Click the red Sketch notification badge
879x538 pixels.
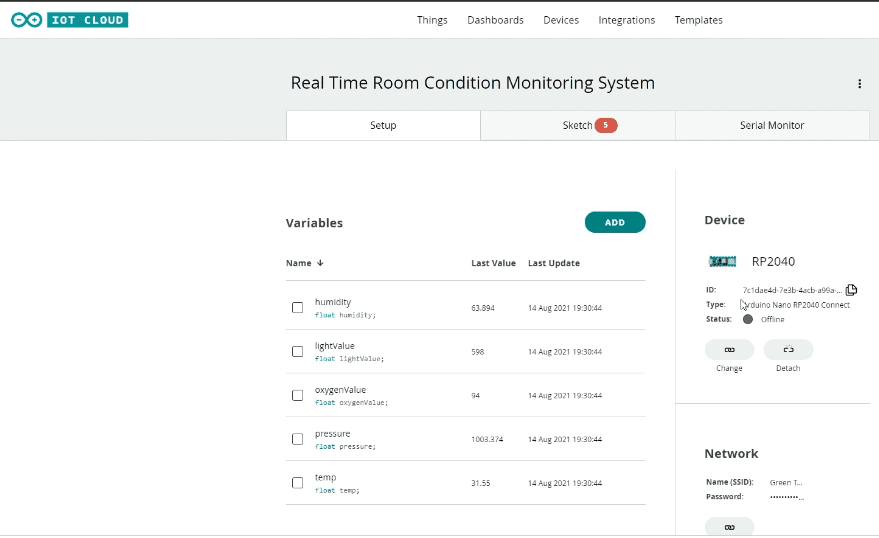click(x=605, y=125)
